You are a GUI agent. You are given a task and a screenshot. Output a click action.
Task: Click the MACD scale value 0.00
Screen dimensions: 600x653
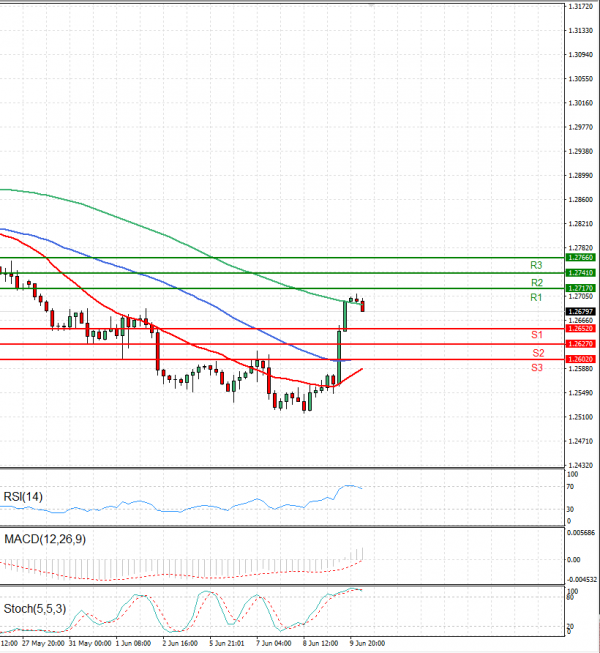tap(573, 560)
